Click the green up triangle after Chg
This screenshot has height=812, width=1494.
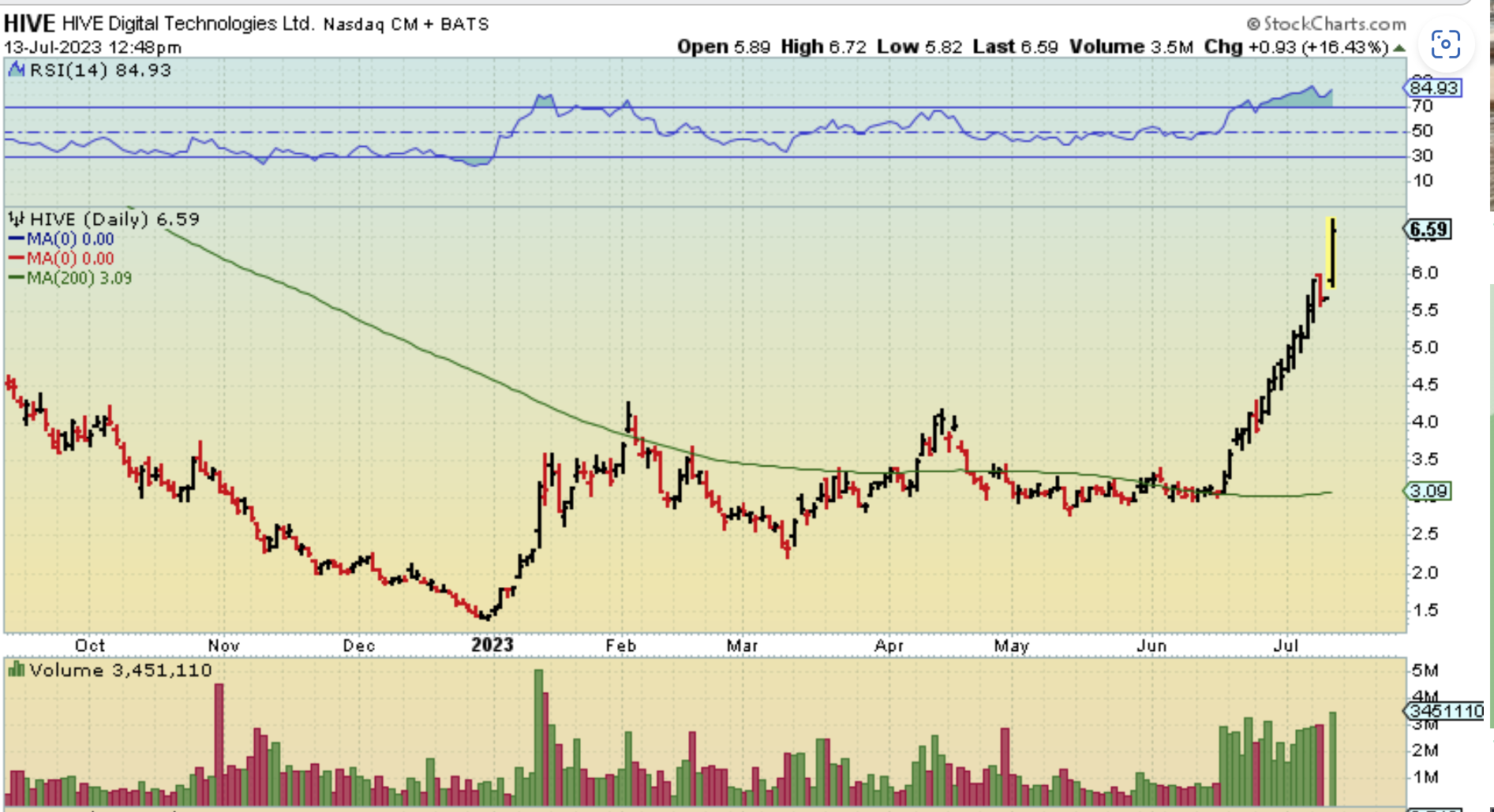(1399, 48)
